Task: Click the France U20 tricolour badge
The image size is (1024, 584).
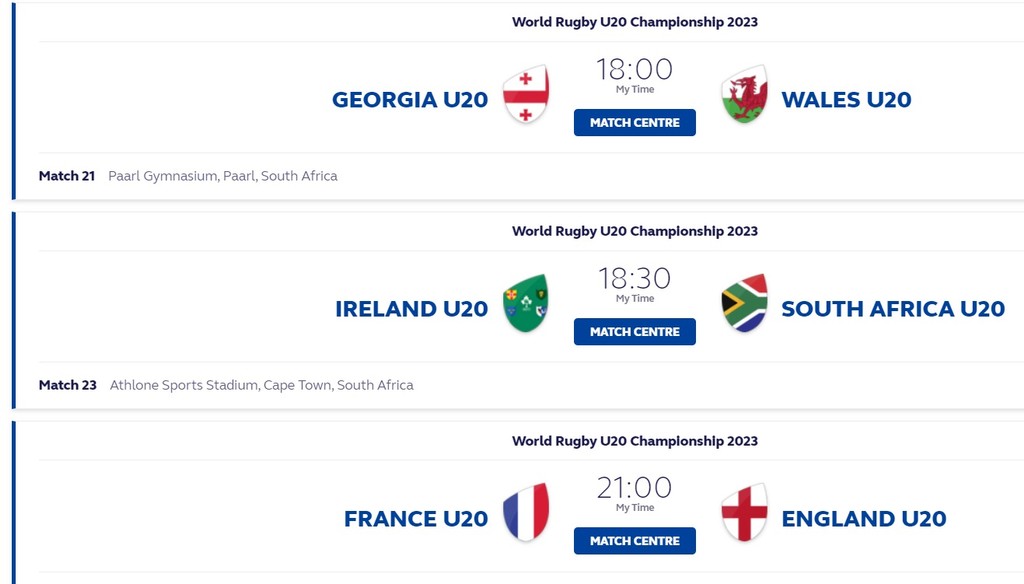Action: pyautogui.click(x=526, y=513)
